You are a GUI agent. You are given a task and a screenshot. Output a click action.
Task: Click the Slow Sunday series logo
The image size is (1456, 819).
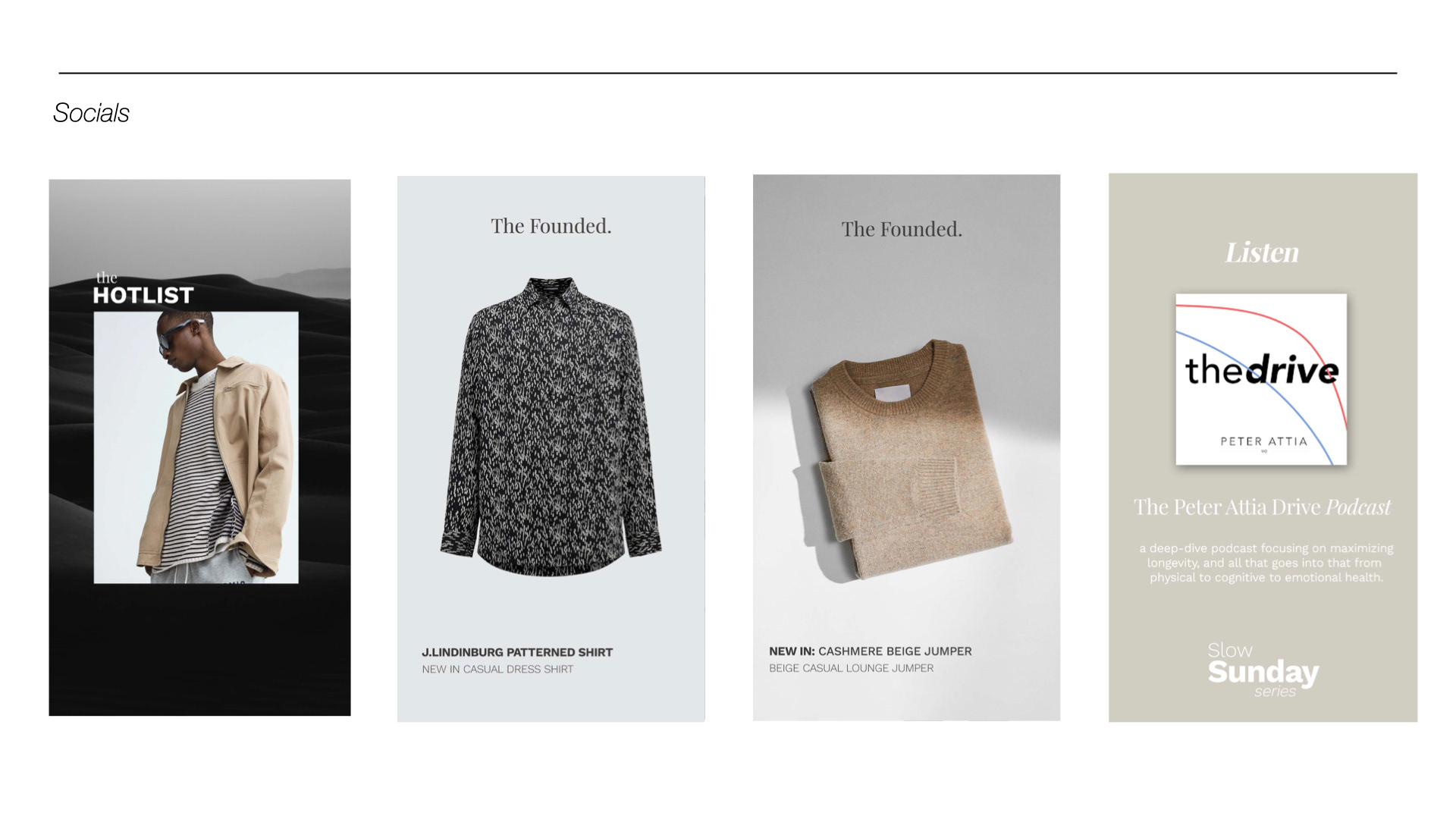(1263, 670)
